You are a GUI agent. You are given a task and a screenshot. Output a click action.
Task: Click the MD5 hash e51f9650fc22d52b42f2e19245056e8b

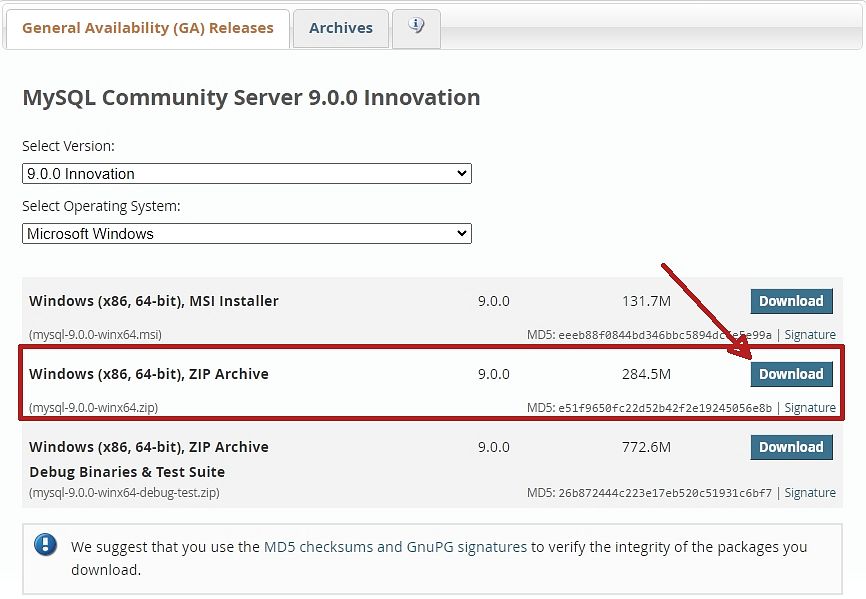click(x=665, y=408)
